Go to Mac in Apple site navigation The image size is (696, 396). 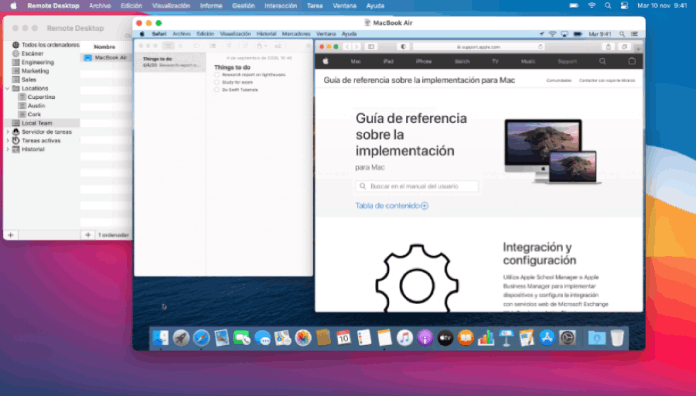point(356,61)
